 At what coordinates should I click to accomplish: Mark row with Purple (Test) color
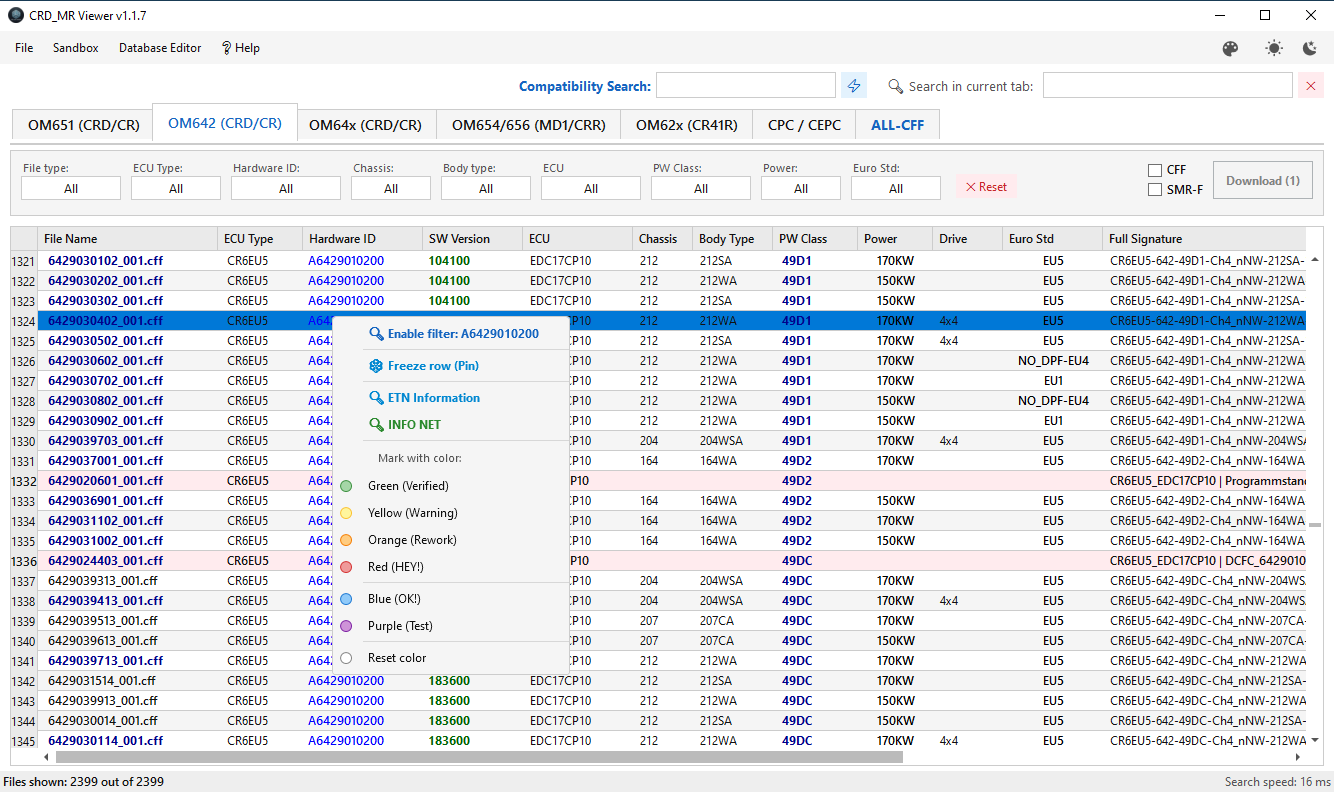click(451, 626)
